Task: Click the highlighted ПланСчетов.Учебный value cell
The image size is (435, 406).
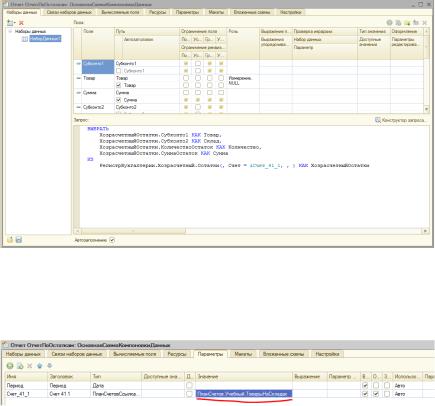Action: tap(244, 394)
